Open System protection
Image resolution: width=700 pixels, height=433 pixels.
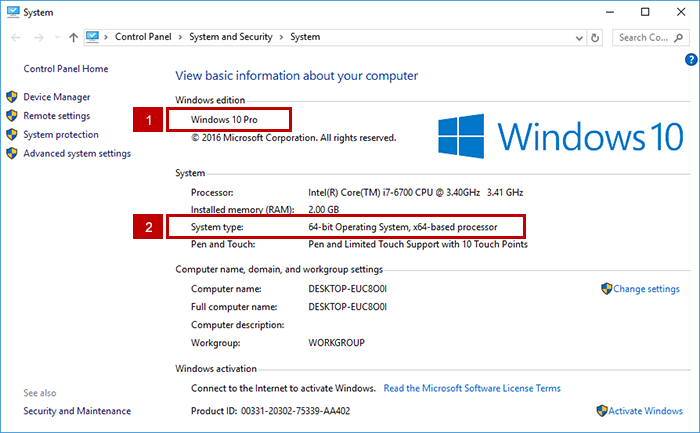click(x=61, y=134)
